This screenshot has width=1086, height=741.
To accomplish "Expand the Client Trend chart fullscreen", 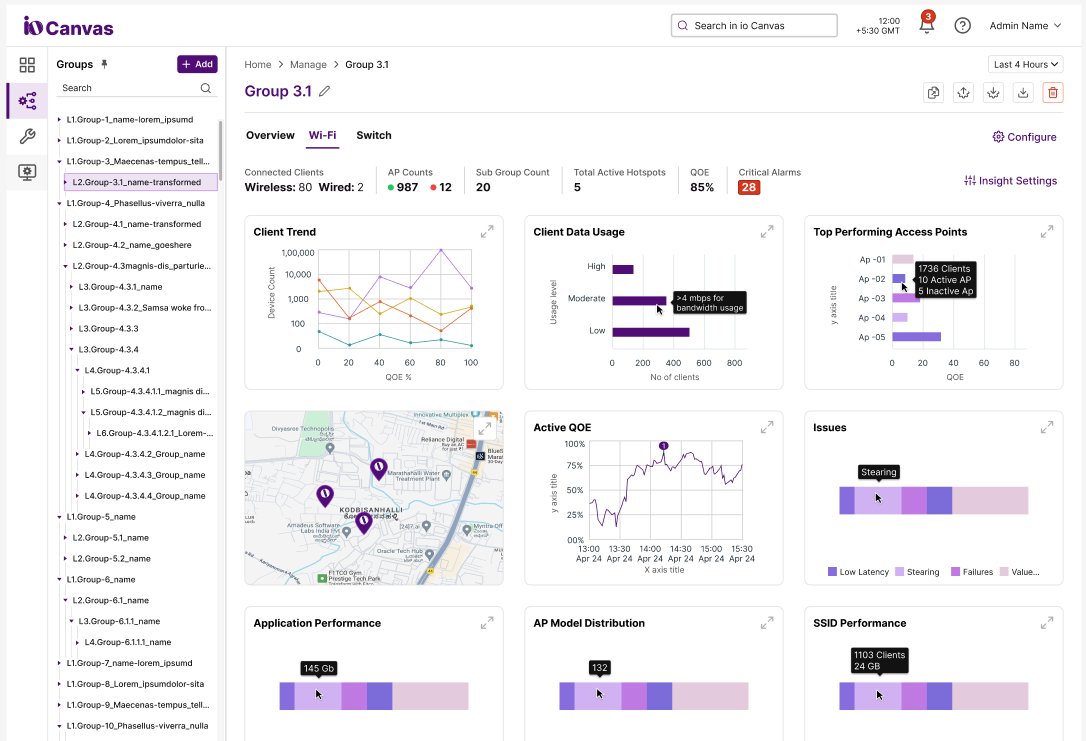I will tap(487, 232).
